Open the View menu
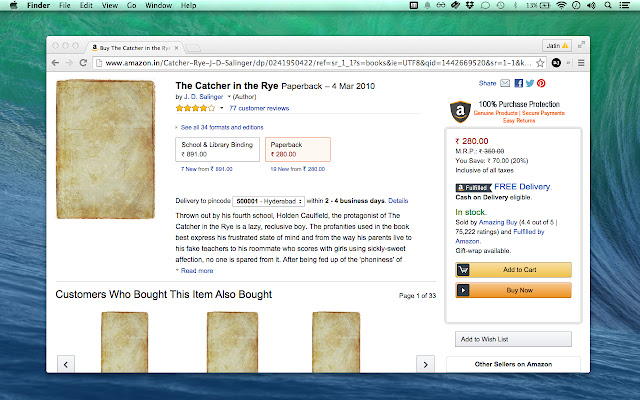Viewport: 640px width, 400px height. click(x=109, y=5)
